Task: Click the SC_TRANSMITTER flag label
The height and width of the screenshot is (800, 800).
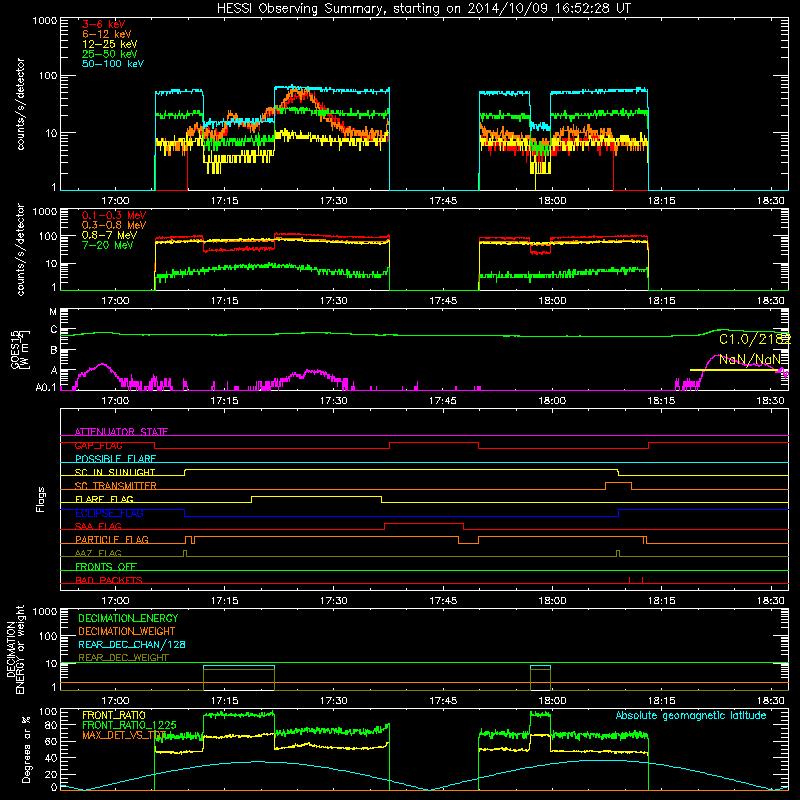Action: (x=116, y=486)
